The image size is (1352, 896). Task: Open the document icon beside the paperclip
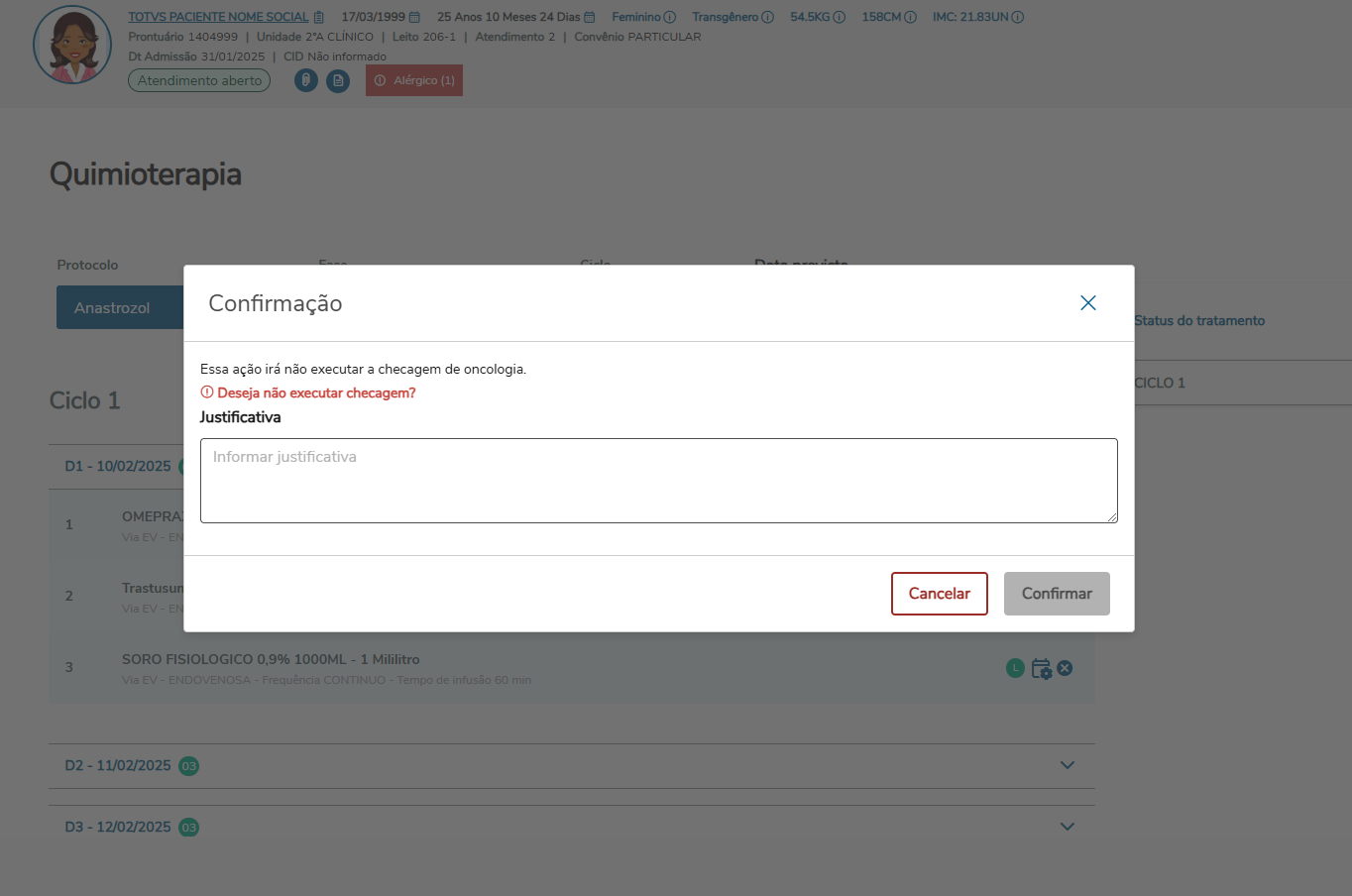pyautogui.click(x=338, y=80)
